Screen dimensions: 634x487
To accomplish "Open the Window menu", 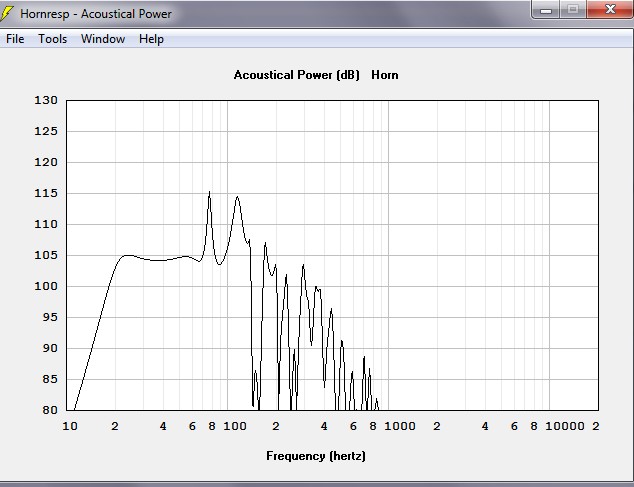I will (103, 39).
